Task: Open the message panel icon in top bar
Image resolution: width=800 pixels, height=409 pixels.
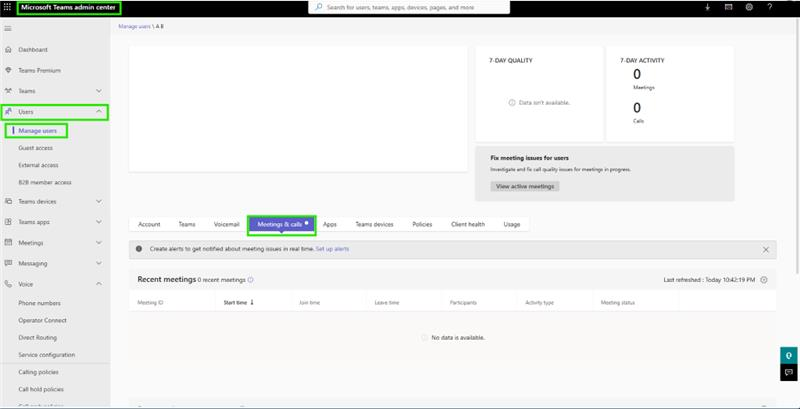Action: [x=728, y=7]
